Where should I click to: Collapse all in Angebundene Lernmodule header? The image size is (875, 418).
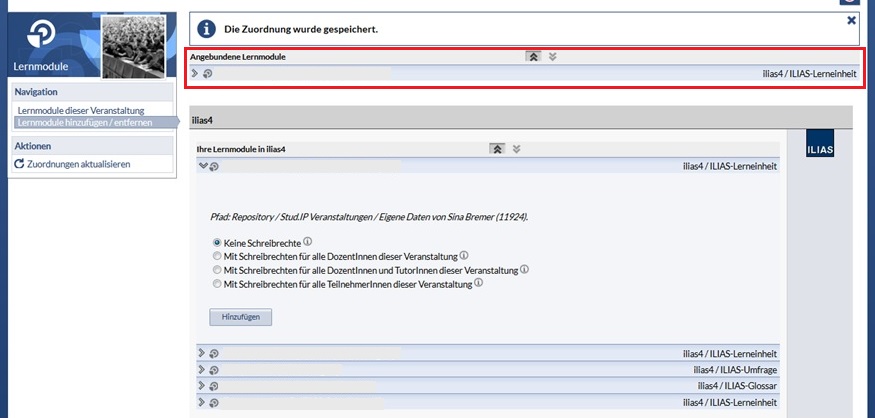point(533,57)
